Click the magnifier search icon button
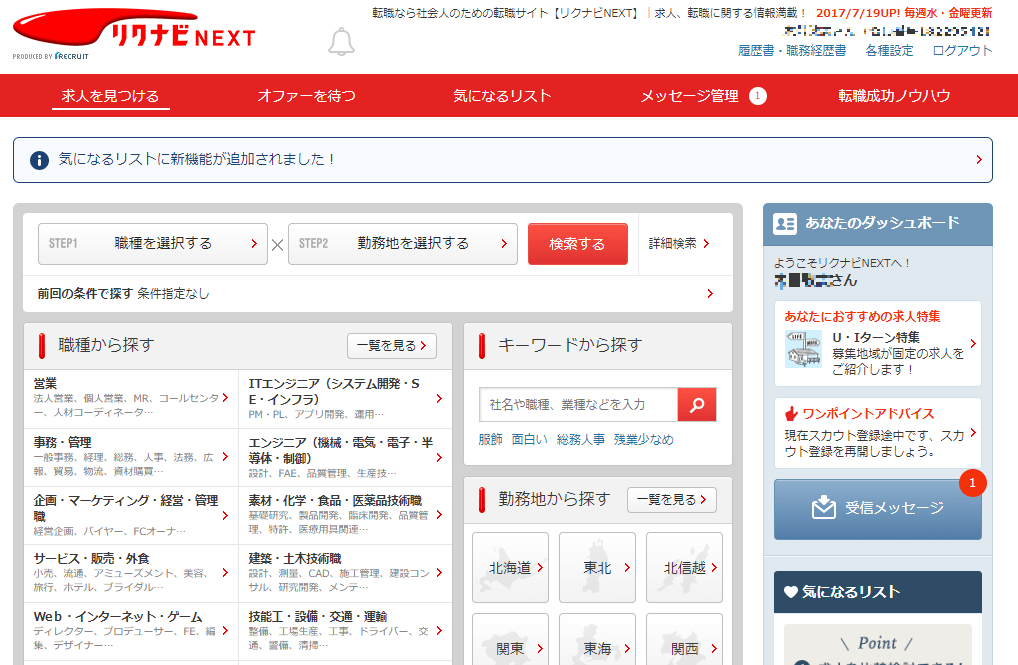 coord(697,405)
